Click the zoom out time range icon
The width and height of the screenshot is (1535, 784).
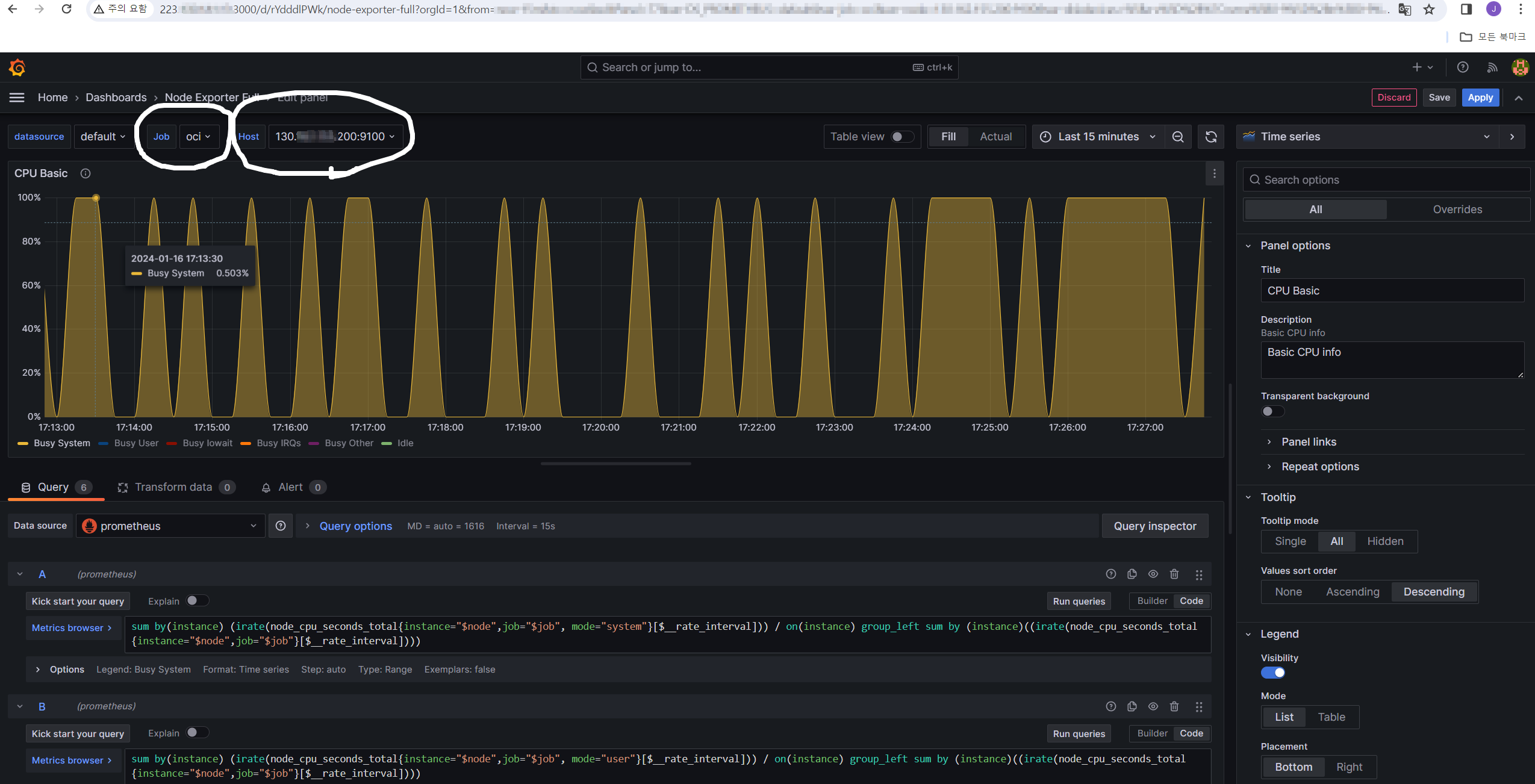[x=1178, y=137]
